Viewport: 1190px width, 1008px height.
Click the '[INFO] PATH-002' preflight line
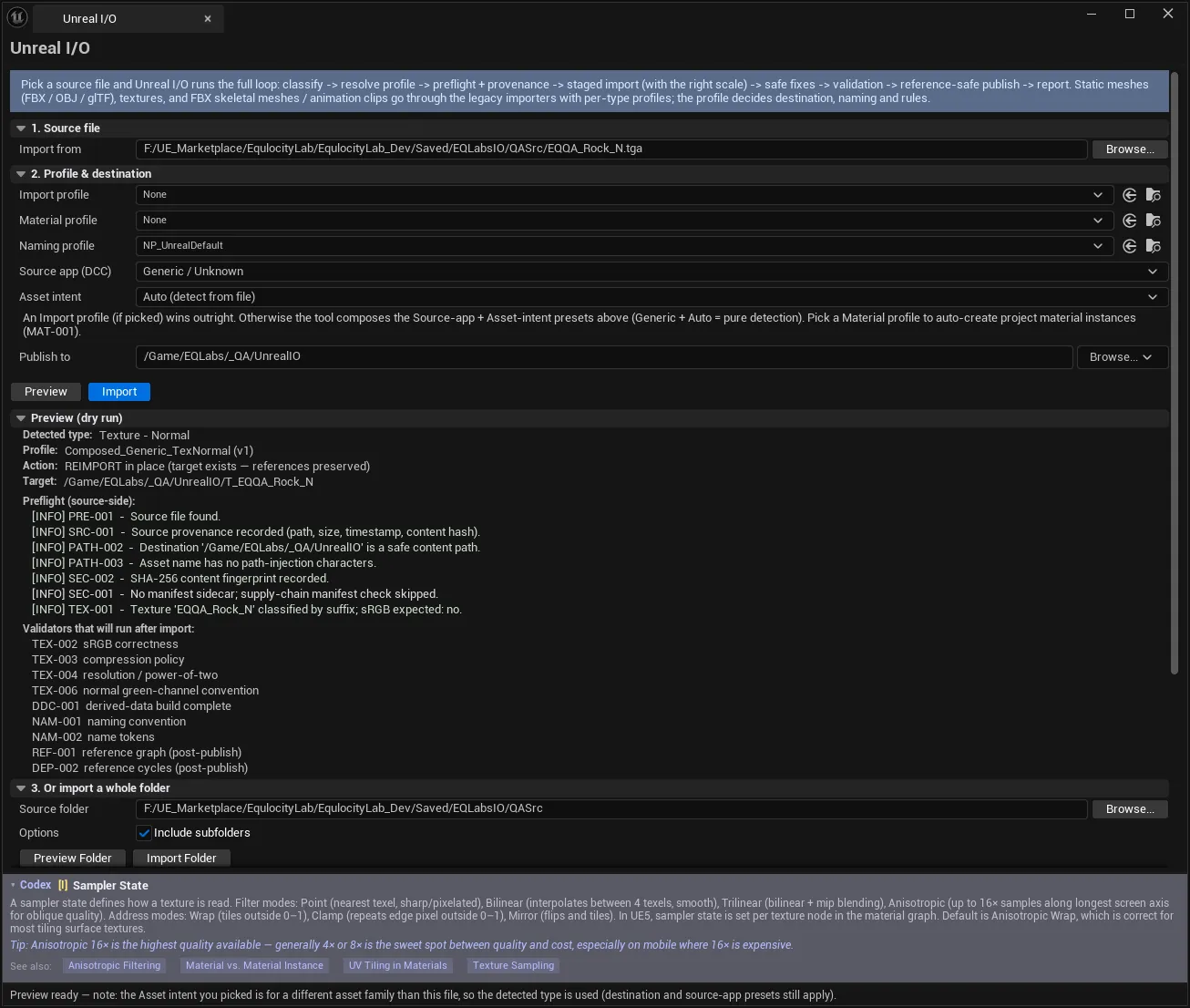tap(256, 548)
